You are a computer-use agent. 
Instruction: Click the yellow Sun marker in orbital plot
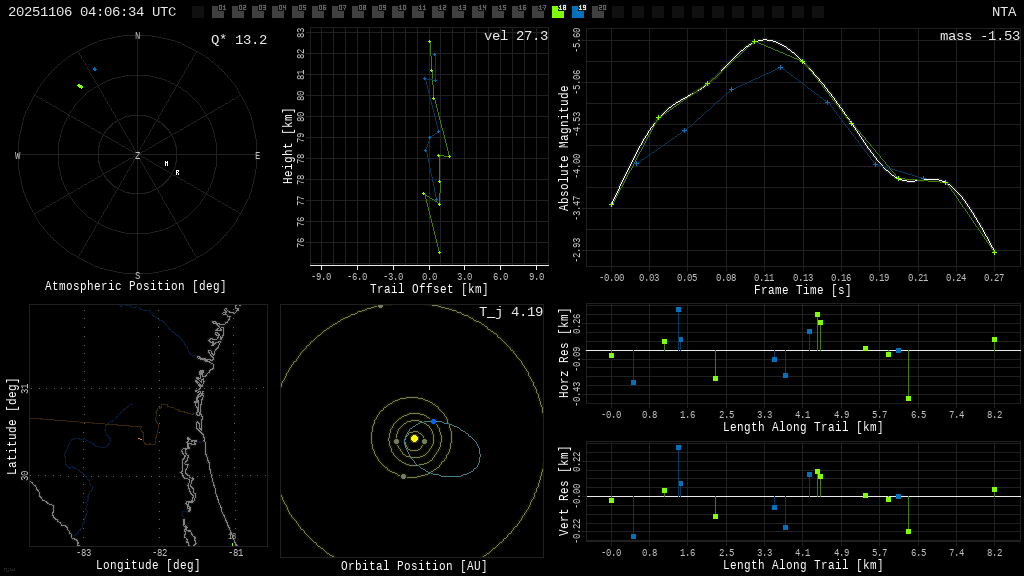tap(414, 438)
